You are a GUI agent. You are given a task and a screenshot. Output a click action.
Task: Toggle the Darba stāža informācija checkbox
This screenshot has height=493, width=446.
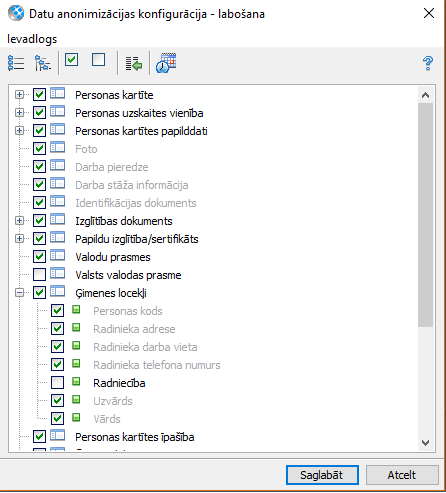[39, 185]
